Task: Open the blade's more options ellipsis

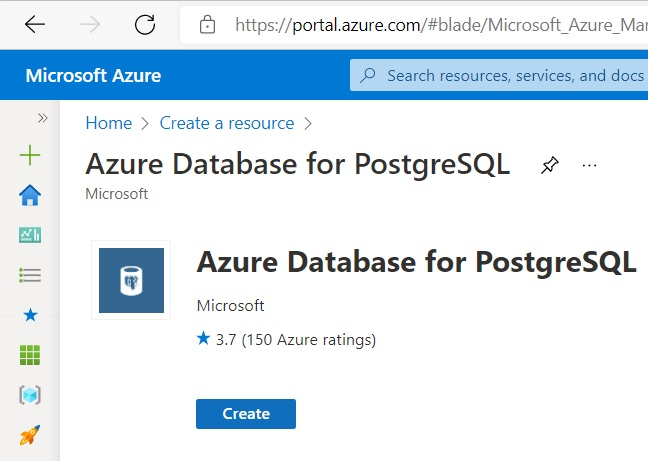Action: (x=589, y=166)
